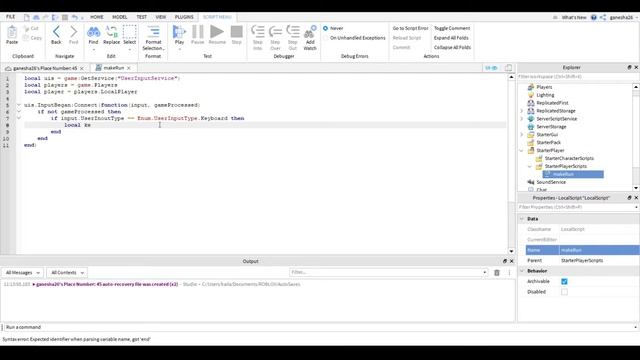640x360 pixels.
Task: Click the share icon beside username
Action: tap(603, 17)
